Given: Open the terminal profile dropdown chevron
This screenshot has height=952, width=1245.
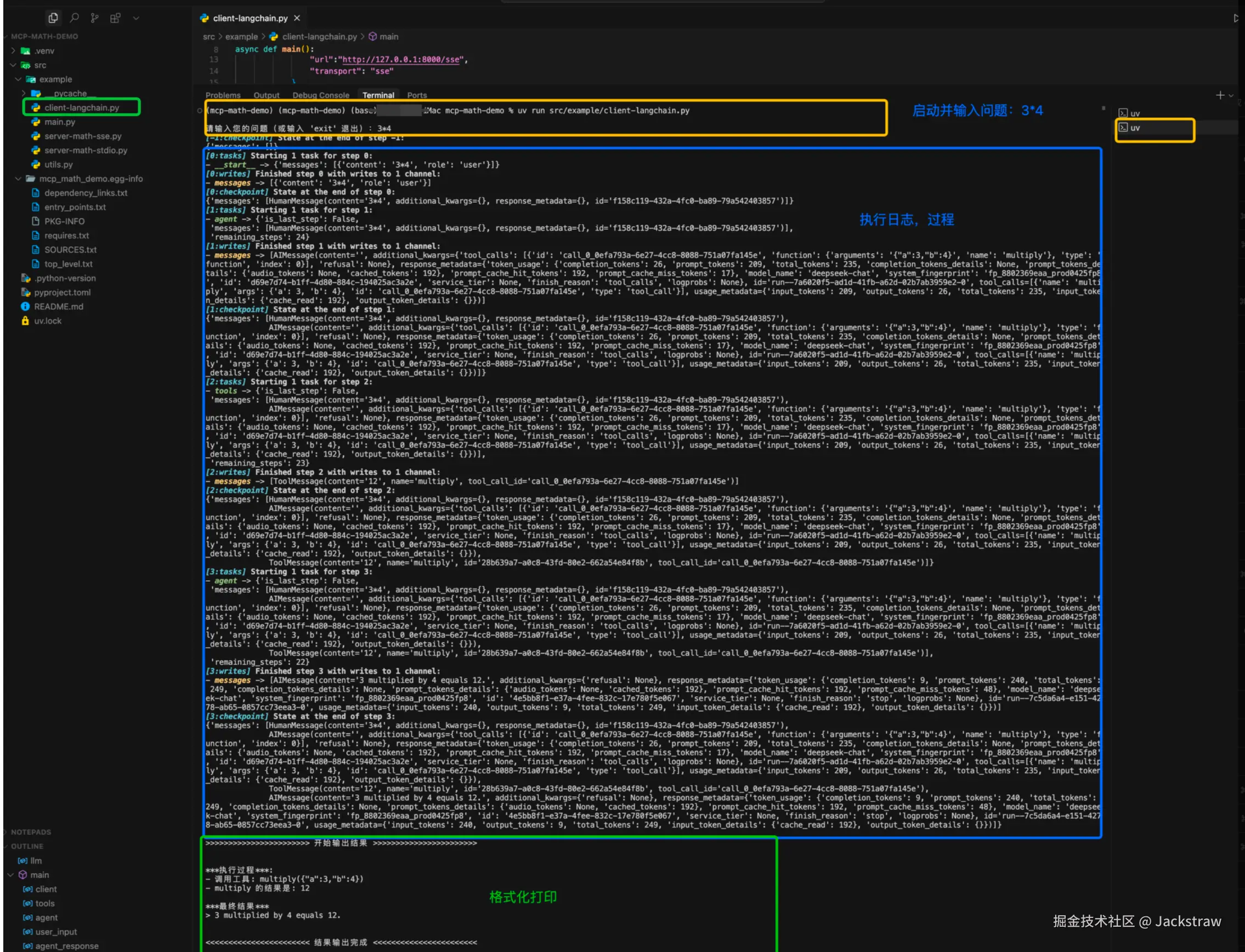Looking at the screenshot, I should (1230, 95).
